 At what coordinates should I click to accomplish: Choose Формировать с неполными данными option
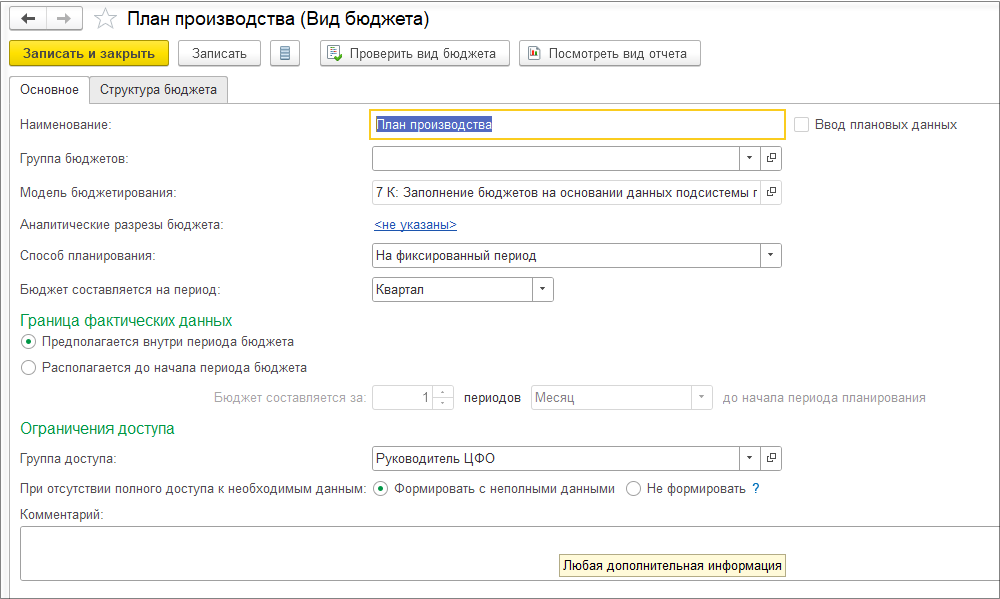coord(381,489)
